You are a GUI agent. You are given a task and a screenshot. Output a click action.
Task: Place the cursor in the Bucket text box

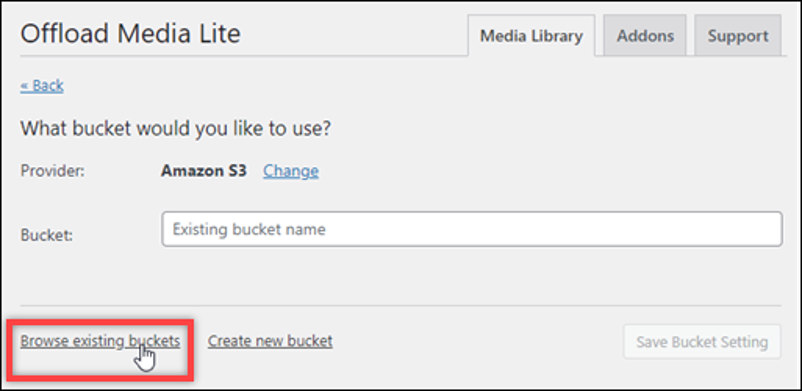point(472,229)
